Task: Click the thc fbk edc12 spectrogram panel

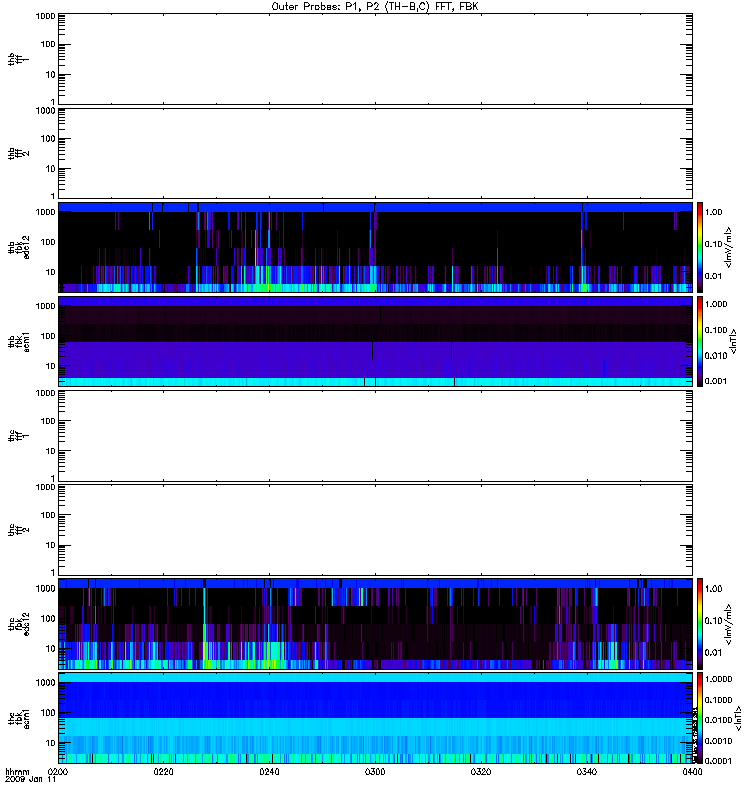Action: 375,623
